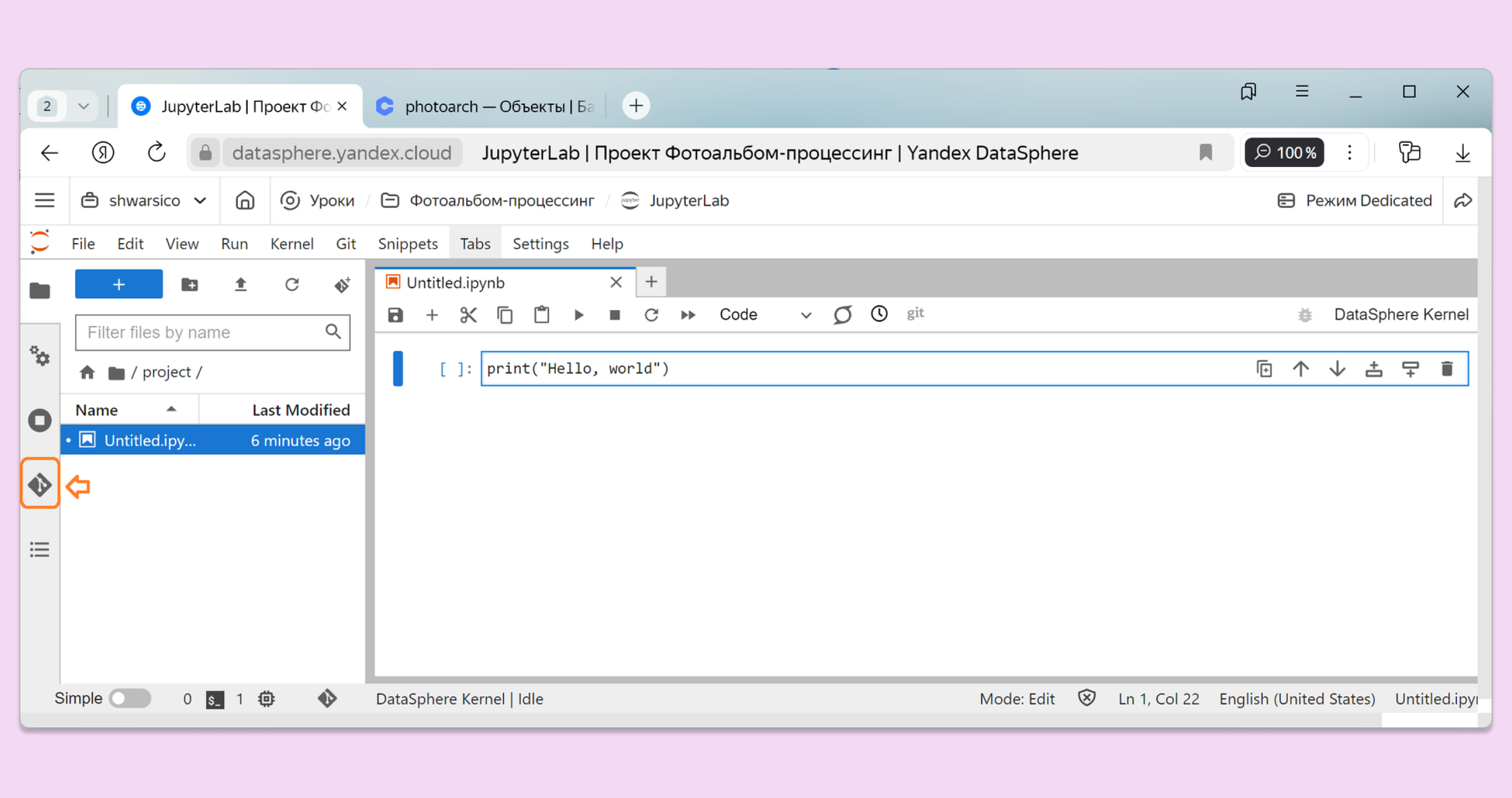The height and width of the screenshot is (798, 1512).
Task: Open the Git menu
Action: pos(346,244)
